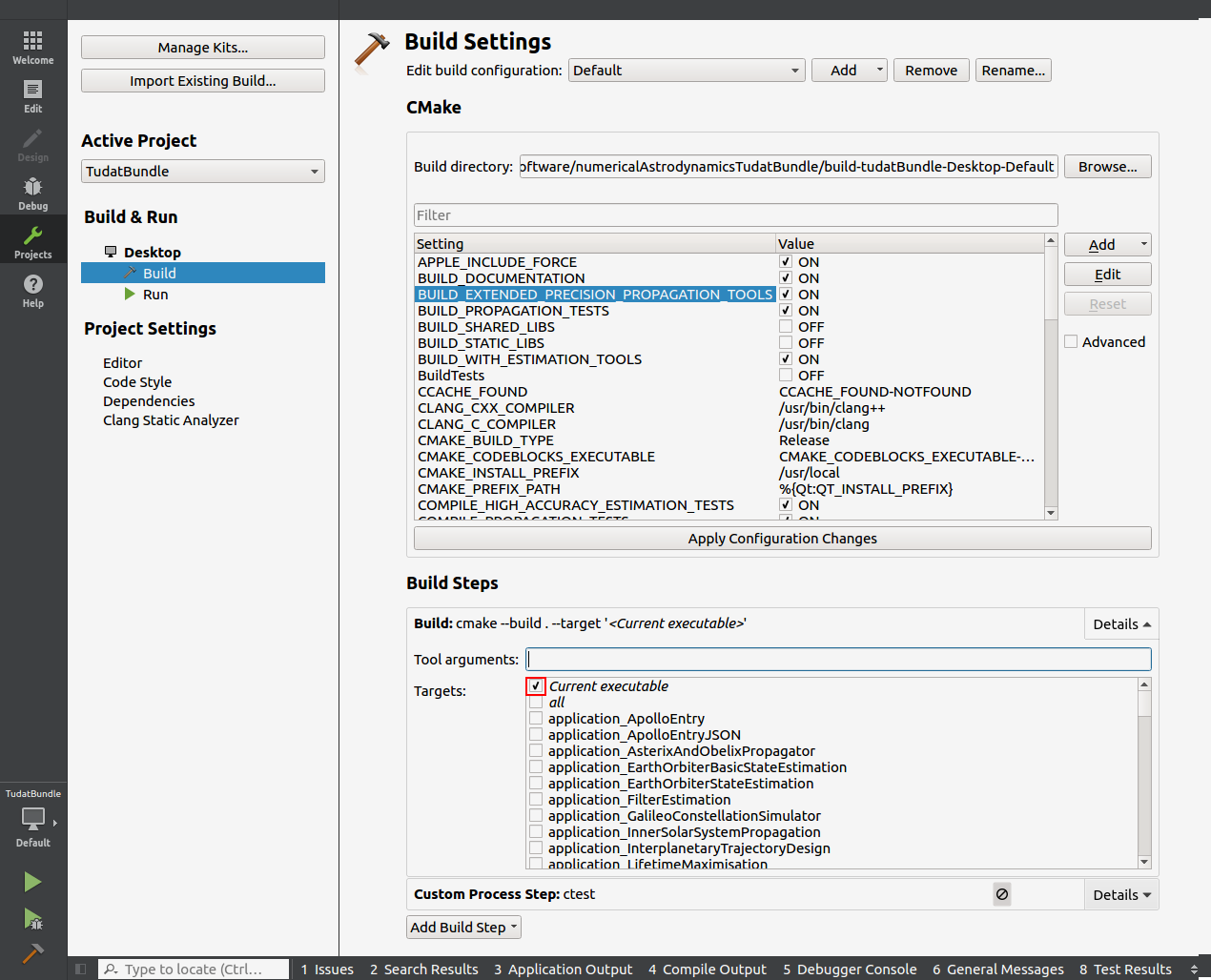Open the Issues pane

pyautogui.click(x=326, y=970)
